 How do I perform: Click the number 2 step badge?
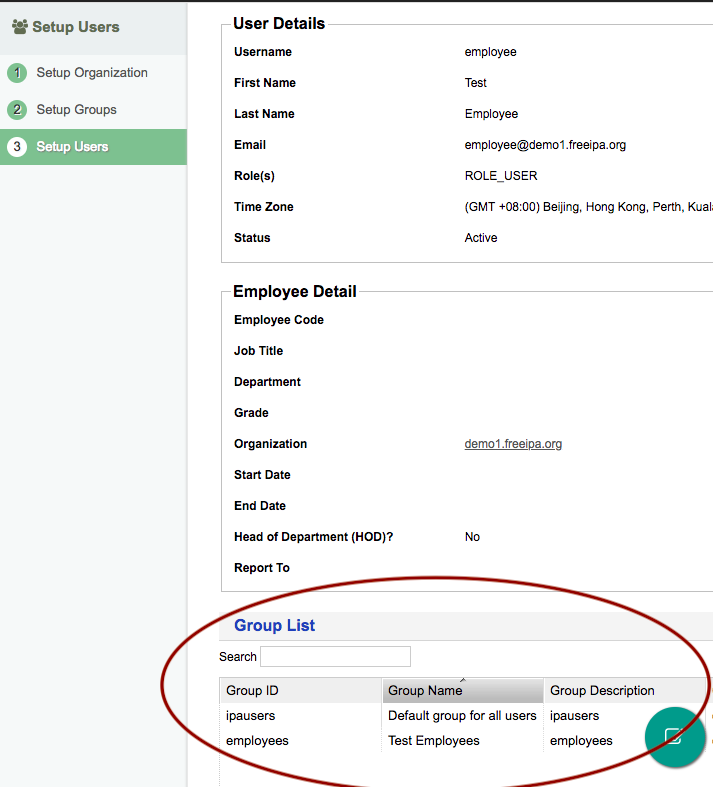tap(16, 110)
